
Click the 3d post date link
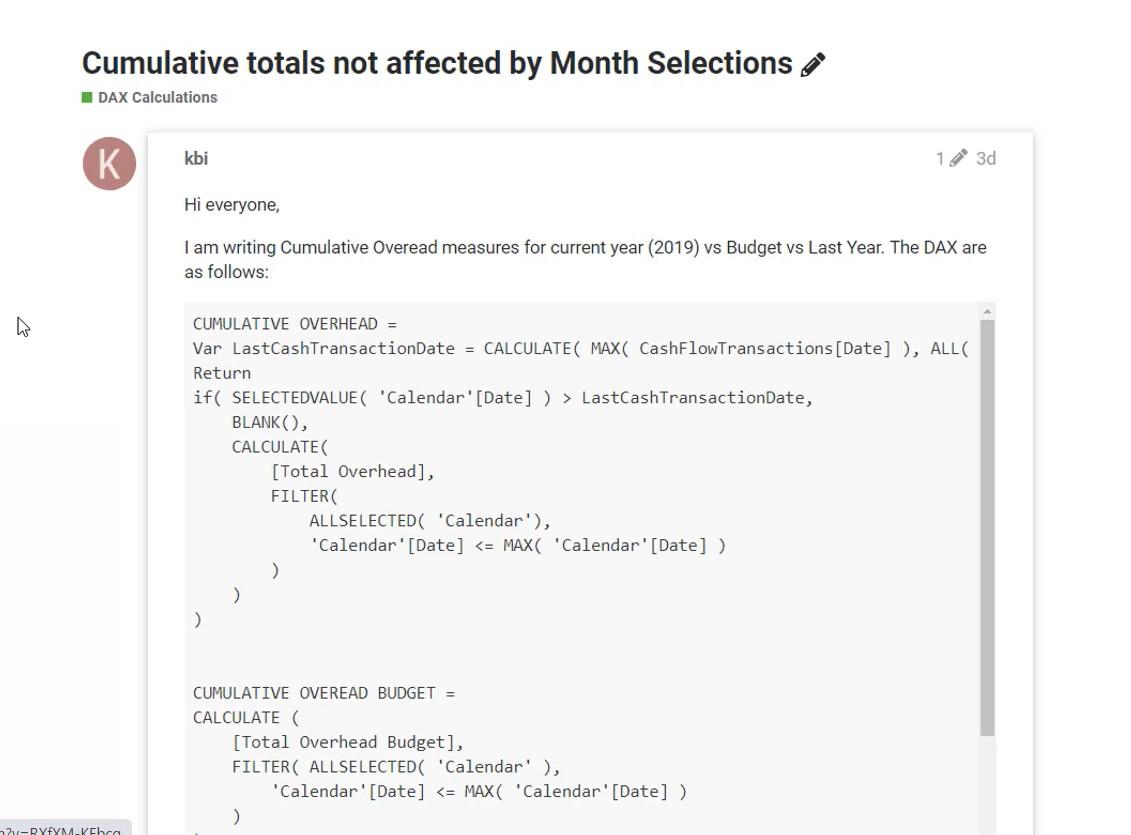tap(985, 159)
